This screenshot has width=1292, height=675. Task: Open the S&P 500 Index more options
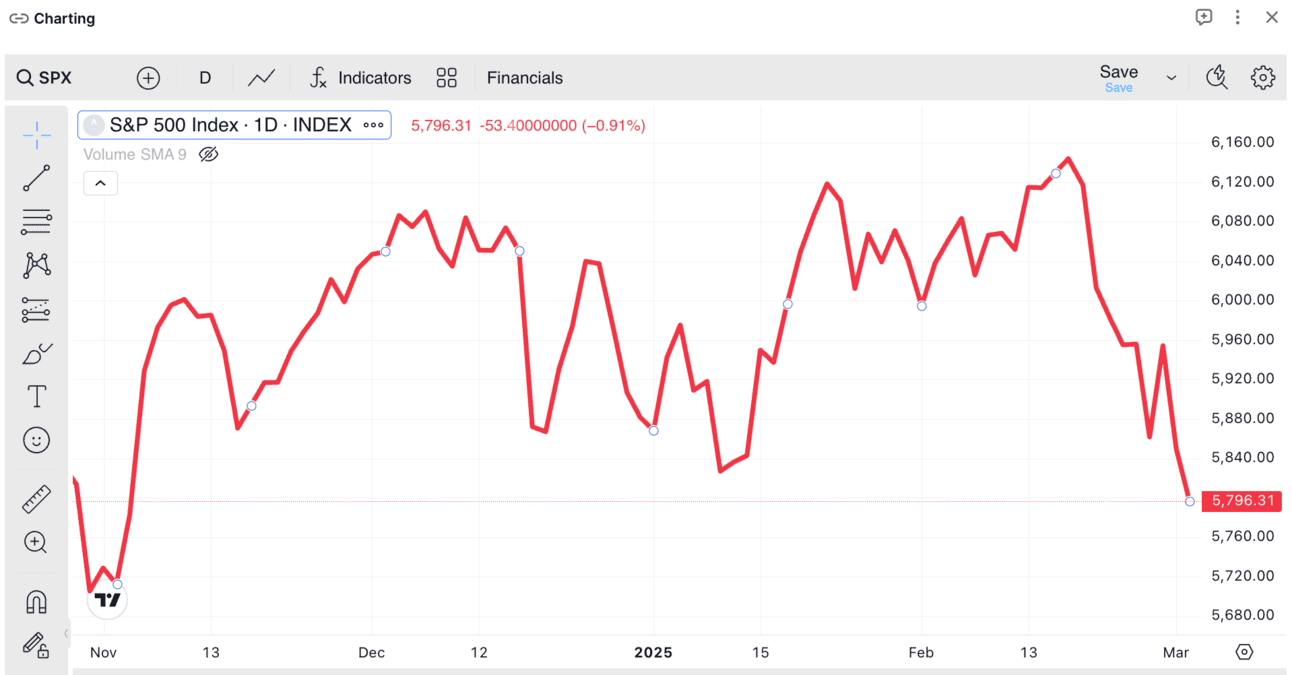coord(373,125)
